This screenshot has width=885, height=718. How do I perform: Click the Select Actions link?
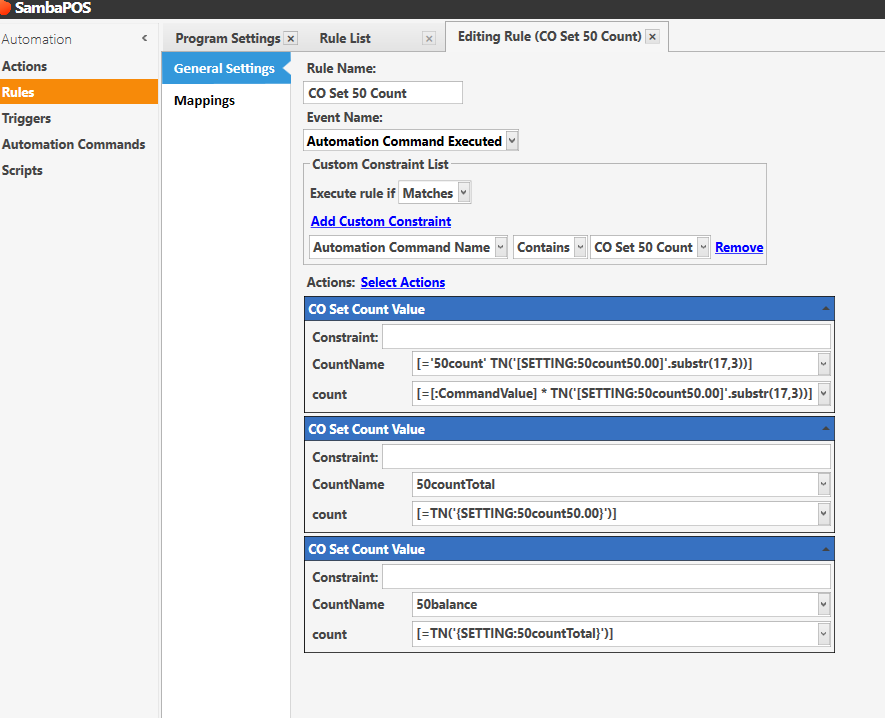(x=403, y=282)
